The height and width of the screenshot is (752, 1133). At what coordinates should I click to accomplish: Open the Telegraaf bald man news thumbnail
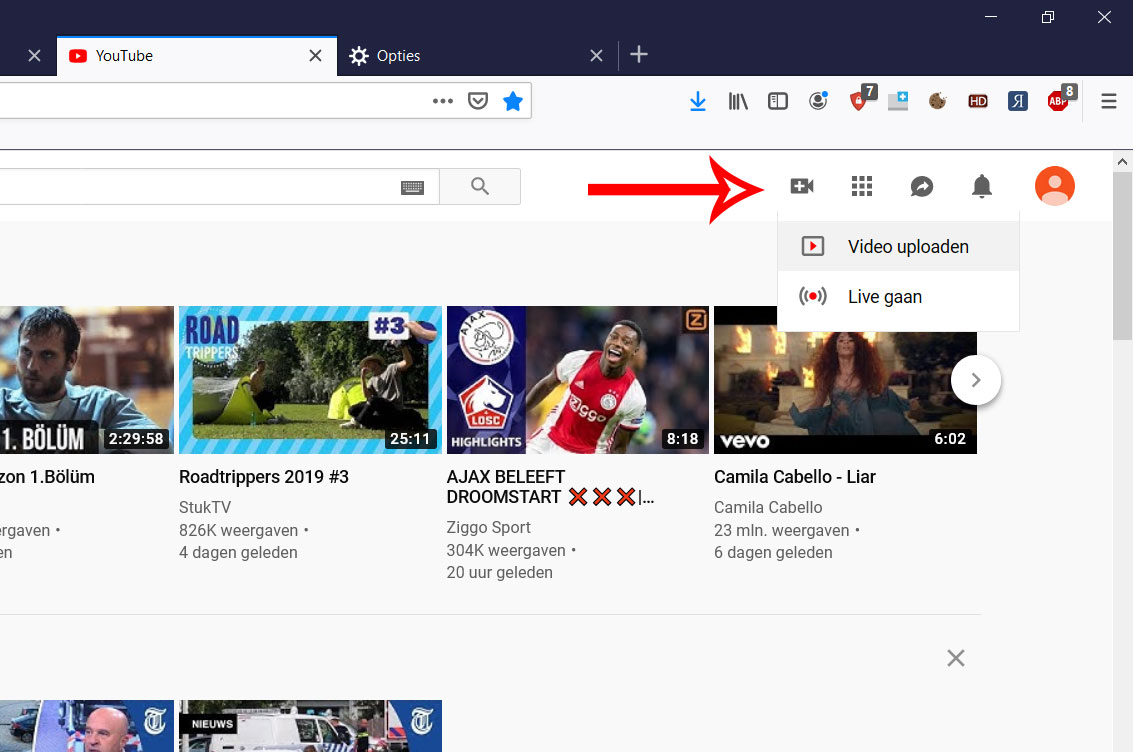point(87,726)
